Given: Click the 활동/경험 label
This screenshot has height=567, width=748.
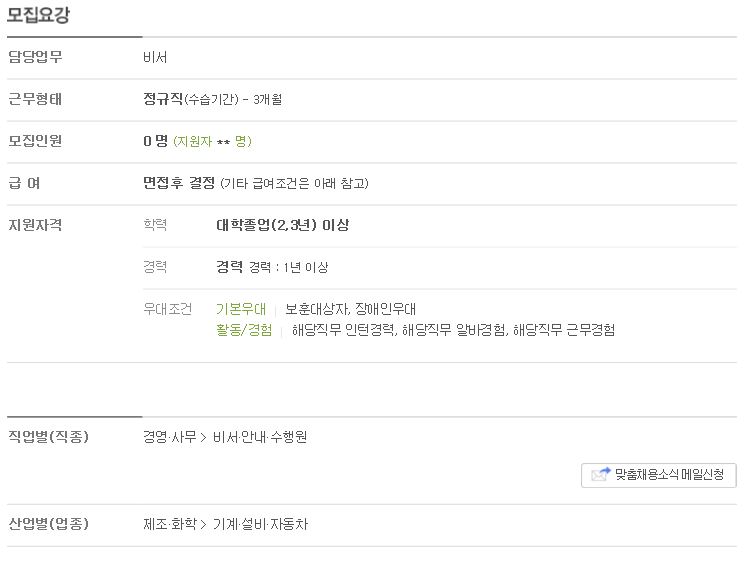Looking at the screenshot, I should [244, 330].
